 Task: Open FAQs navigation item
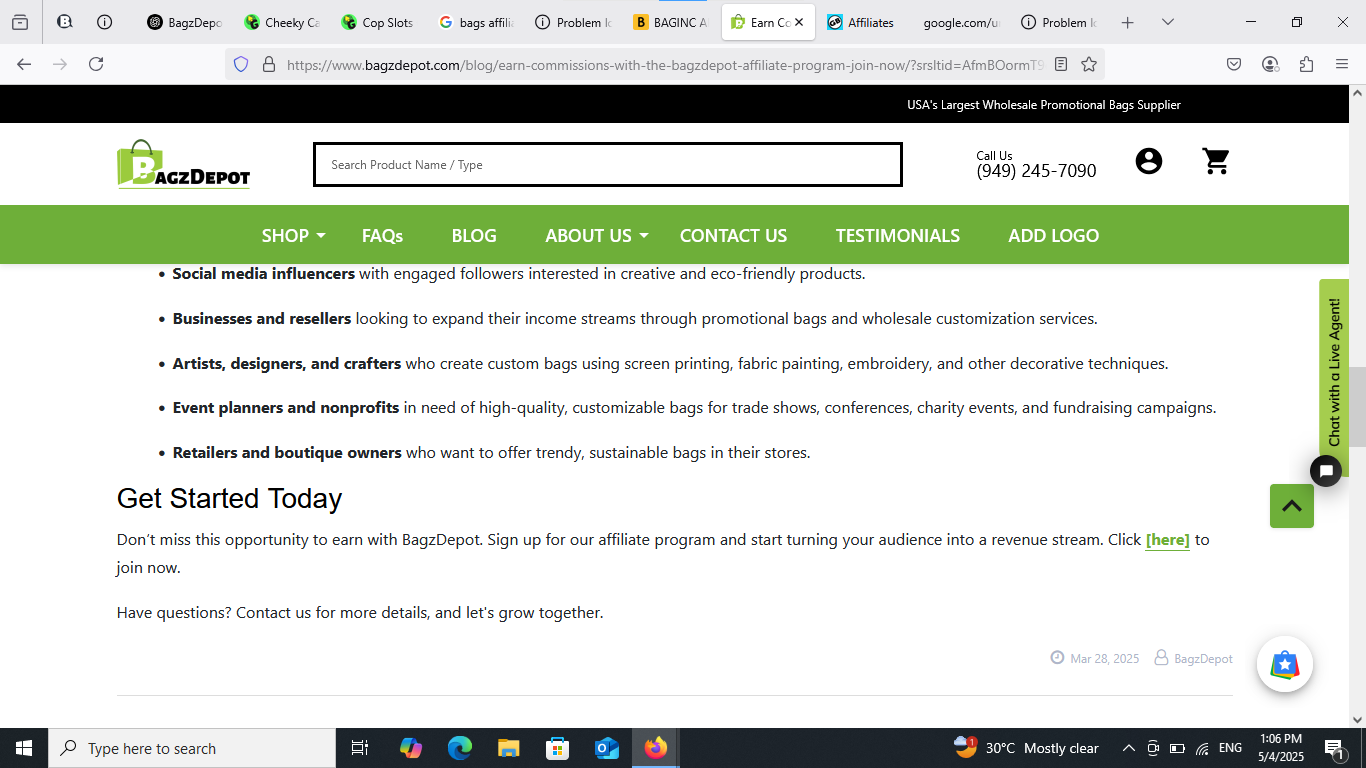point(382,235)
